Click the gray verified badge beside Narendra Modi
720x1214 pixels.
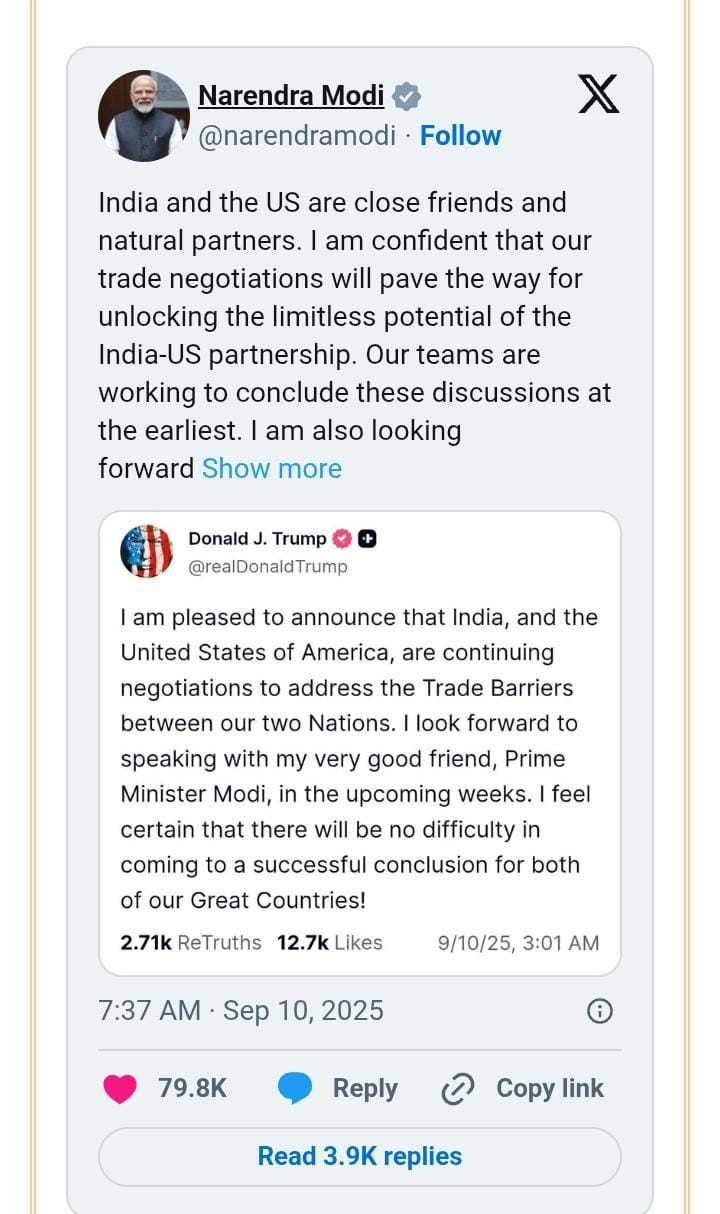pos(406,96)
